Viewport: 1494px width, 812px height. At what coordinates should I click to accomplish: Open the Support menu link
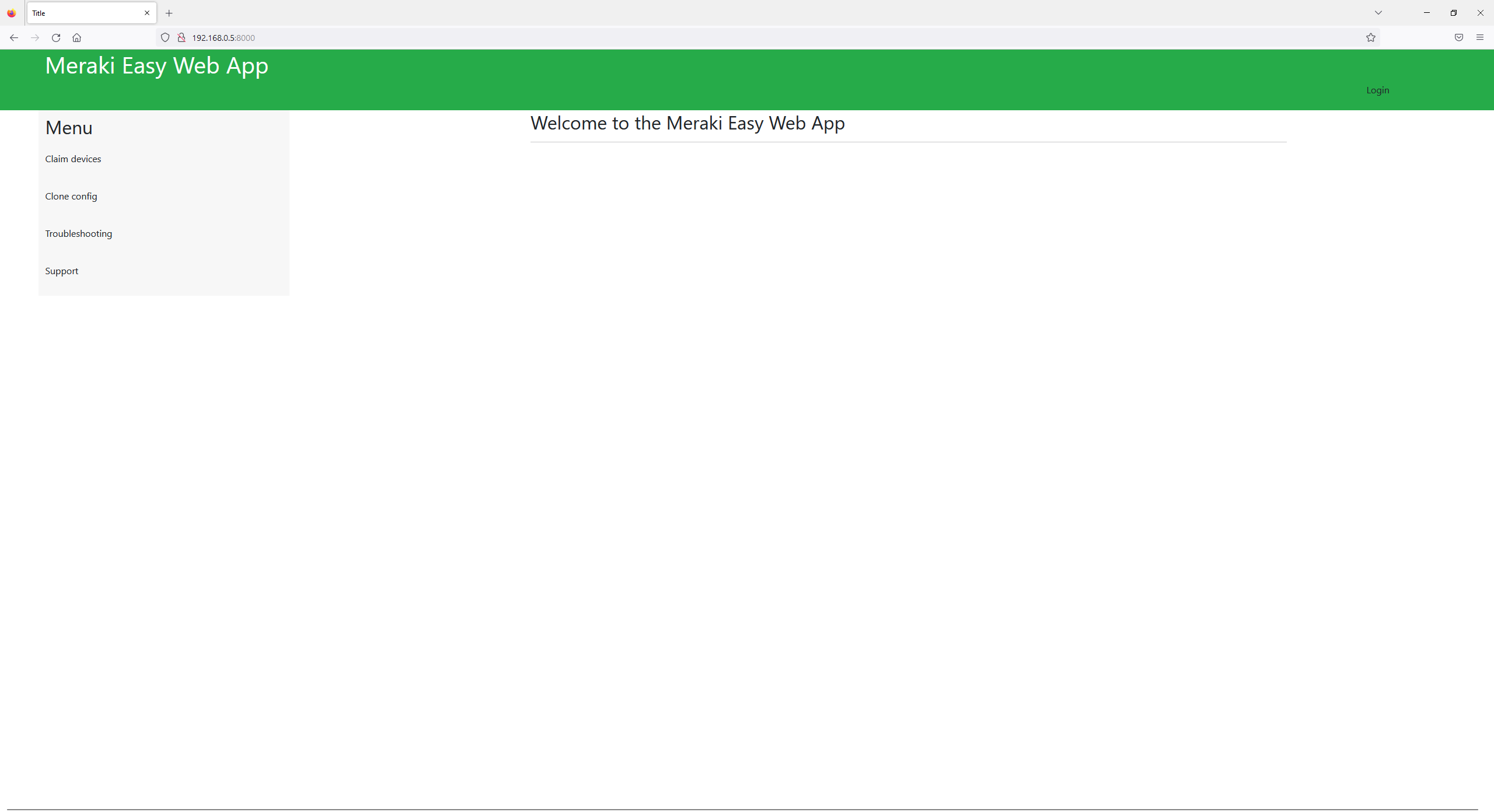tap(62, 271)
